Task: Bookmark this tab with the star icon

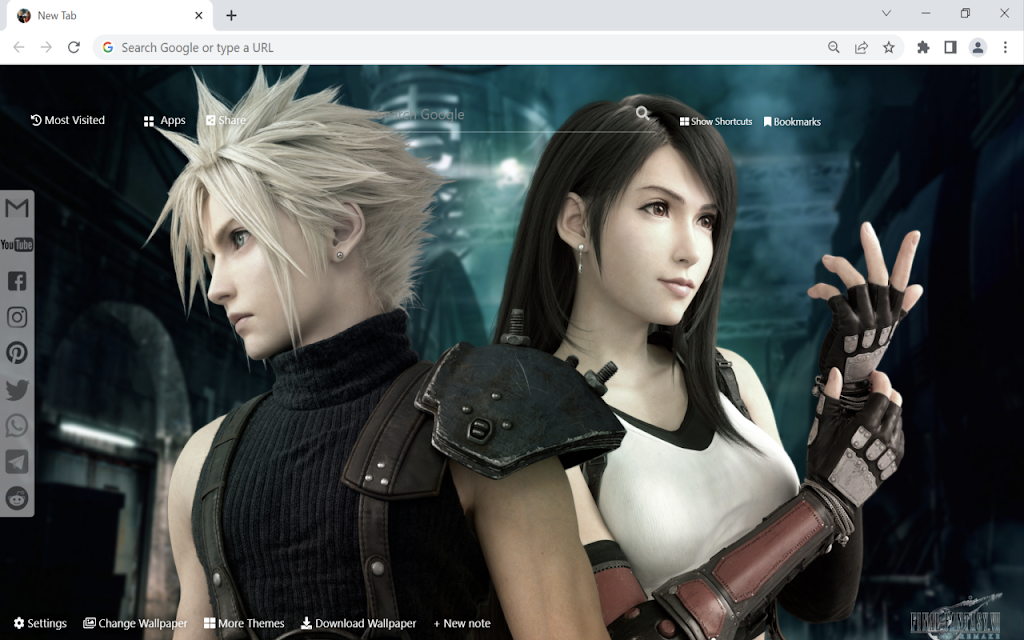Action: 889,47
